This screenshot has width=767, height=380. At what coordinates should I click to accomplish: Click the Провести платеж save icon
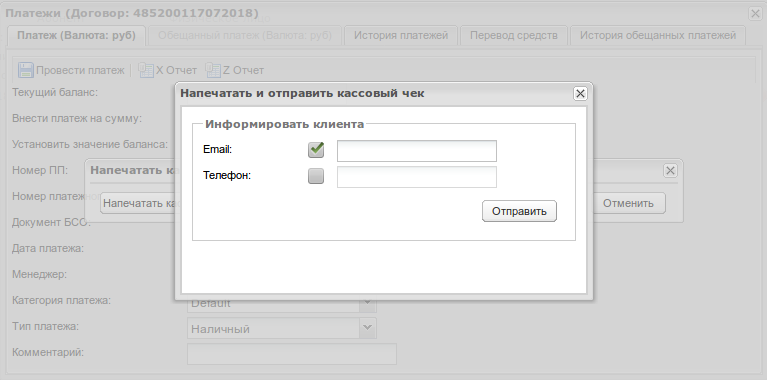pyautogui.click(x=25, y=70)
